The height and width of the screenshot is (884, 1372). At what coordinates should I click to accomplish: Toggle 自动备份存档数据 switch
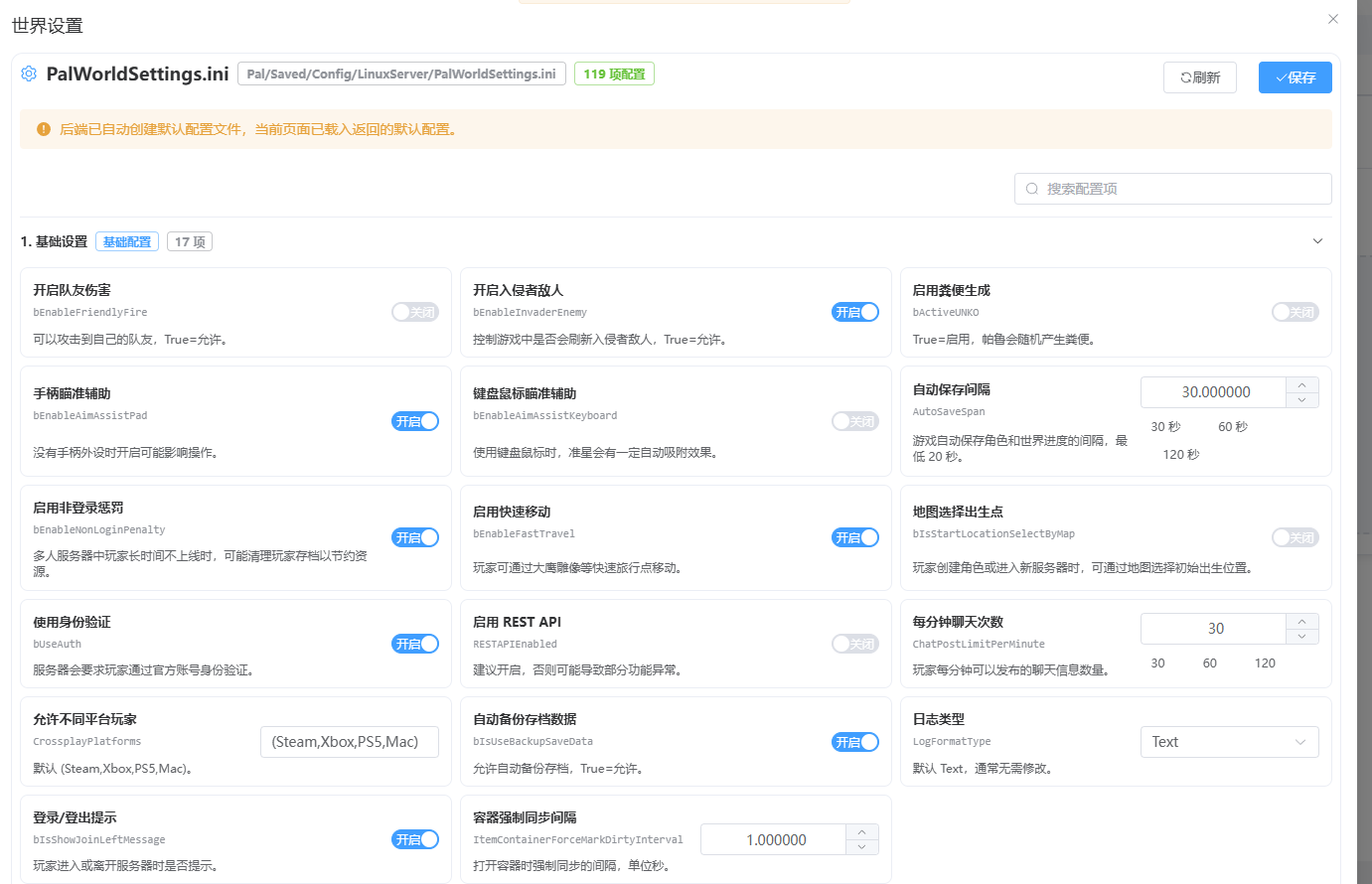click(855, 742)
